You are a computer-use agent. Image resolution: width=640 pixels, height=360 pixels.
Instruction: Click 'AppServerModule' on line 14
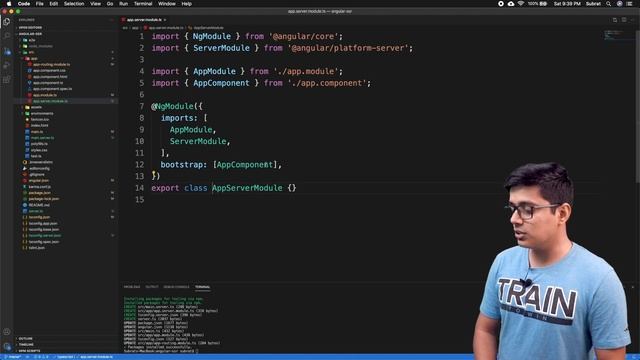coord(247,188)
